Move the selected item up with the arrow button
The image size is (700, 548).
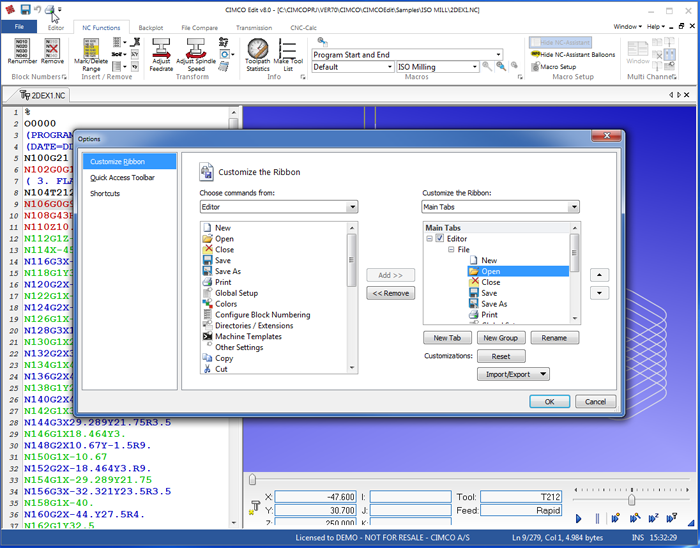599,275
